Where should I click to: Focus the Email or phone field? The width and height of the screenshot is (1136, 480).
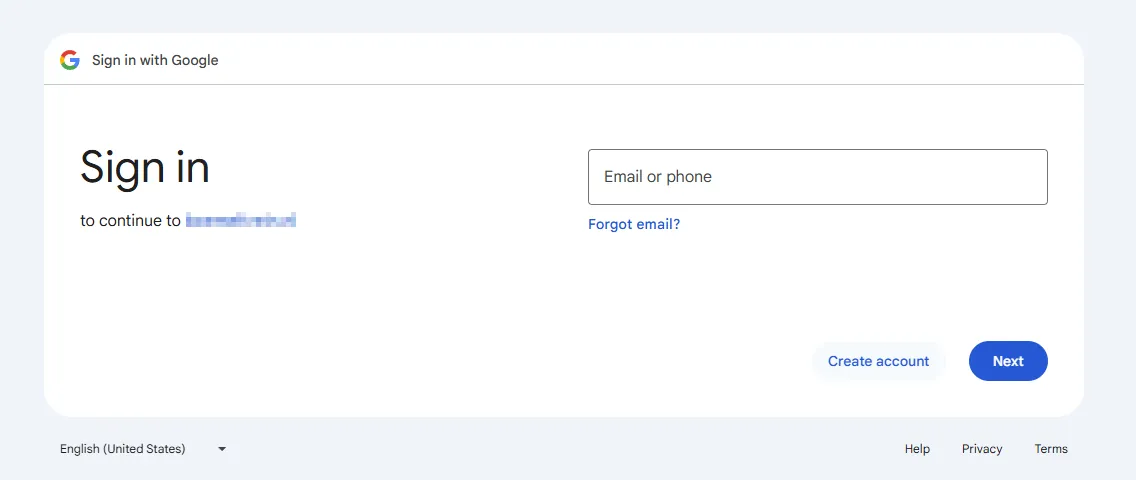click(x=817, y=177)
